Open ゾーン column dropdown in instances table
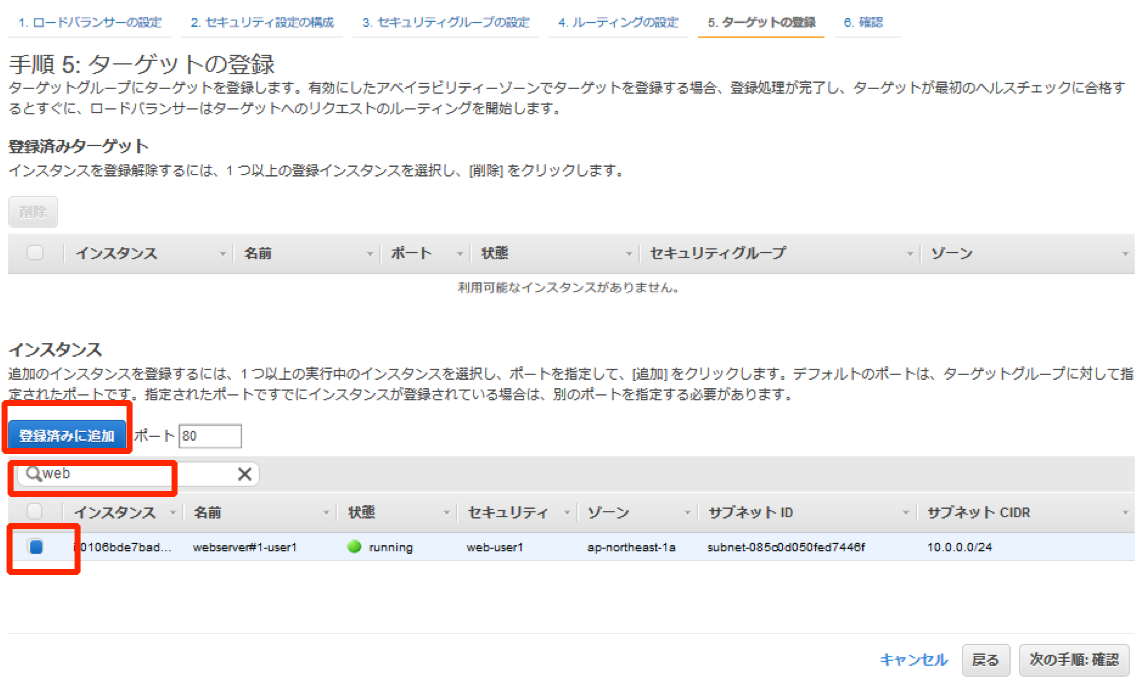The width and height of the screenshot is (1139, 683). pyautogui.click(x=686, y=513)
